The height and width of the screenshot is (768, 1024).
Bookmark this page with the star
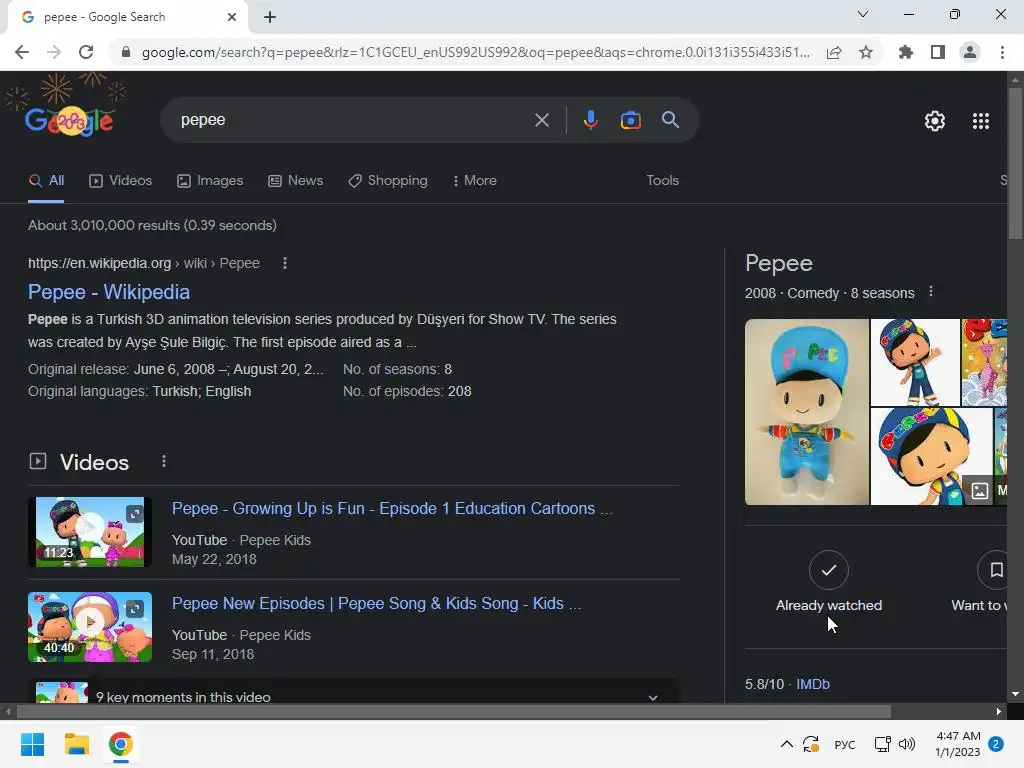tap(866, 52)
